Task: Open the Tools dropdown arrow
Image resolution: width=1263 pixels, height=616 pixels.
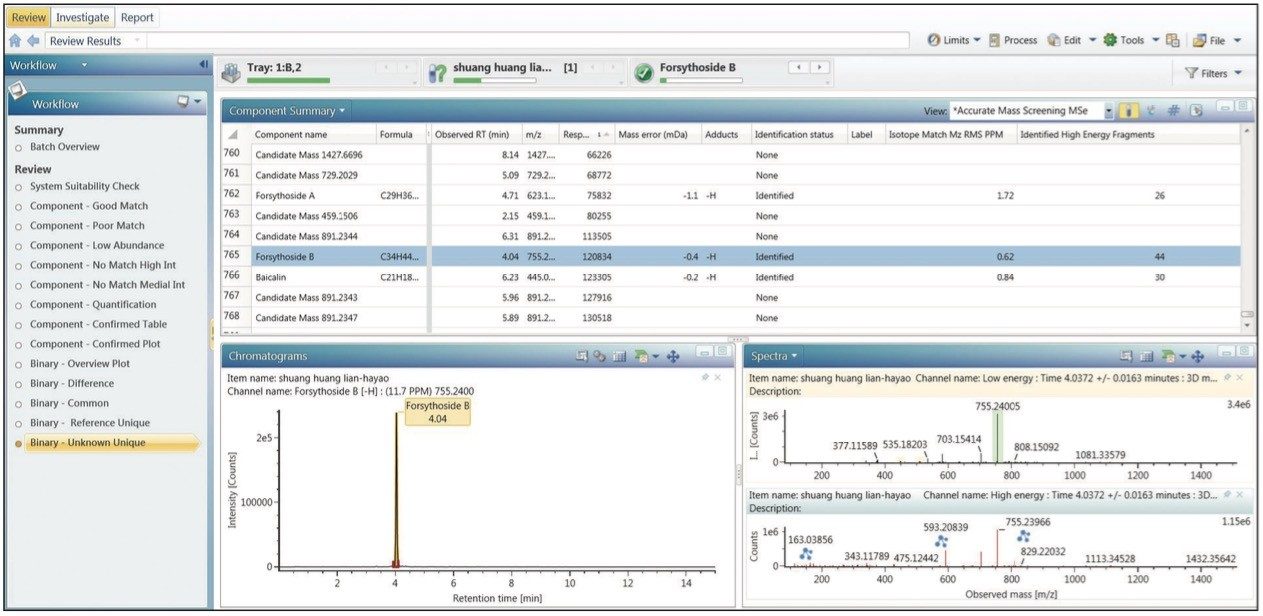Action: (1155, 40)
